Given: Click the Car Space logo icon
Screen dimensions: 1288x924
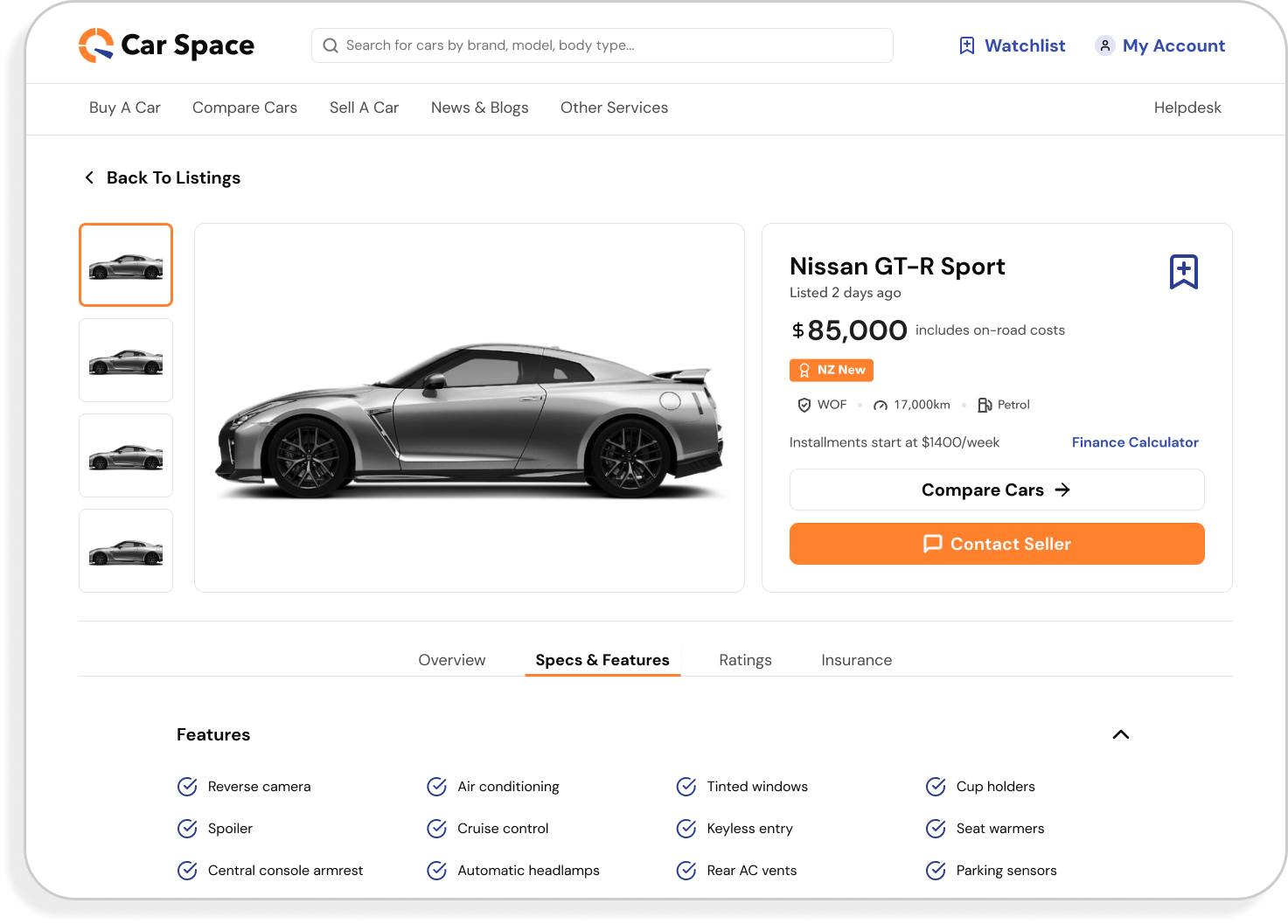Looking at the screenshot, I should pyautogui.click(x=96, y=45).
